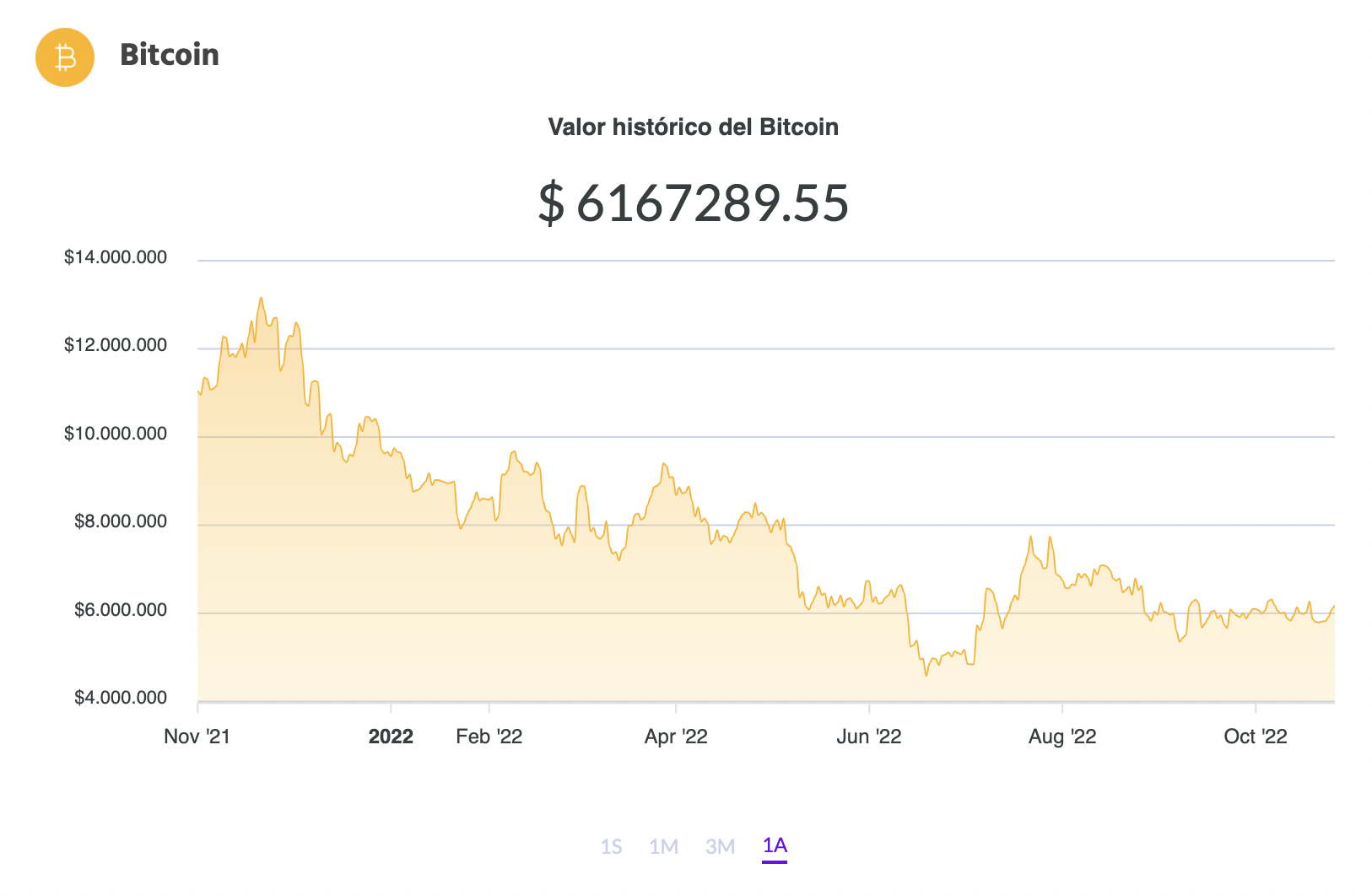The height and width of the screenshot is (896, 1372).
Task: Click the $4.000.000 y-axis label
Action: [x=121, y=698]
